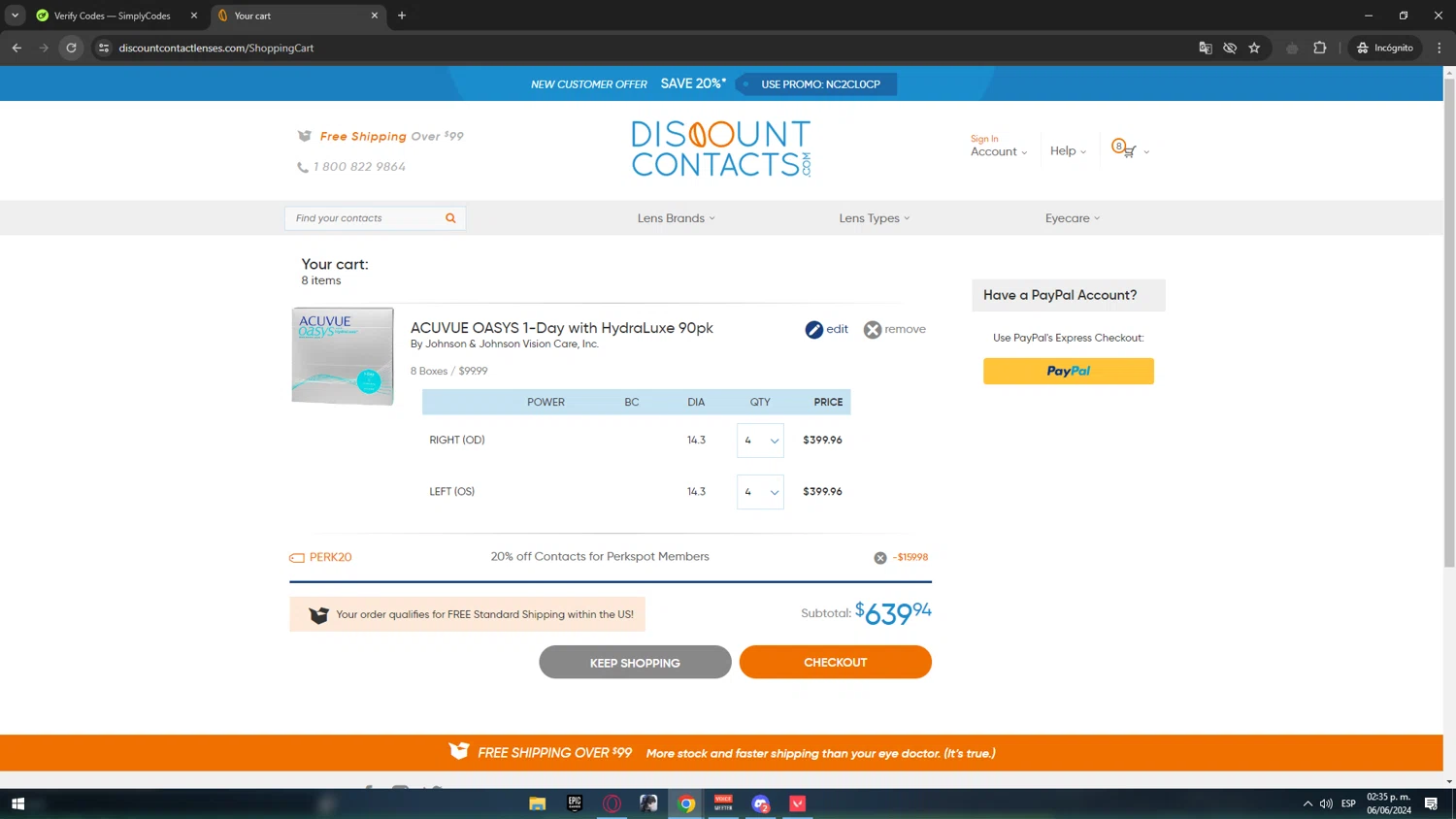Click the Sign In link
Screen dimensions: 1456x819
point(984,139)
